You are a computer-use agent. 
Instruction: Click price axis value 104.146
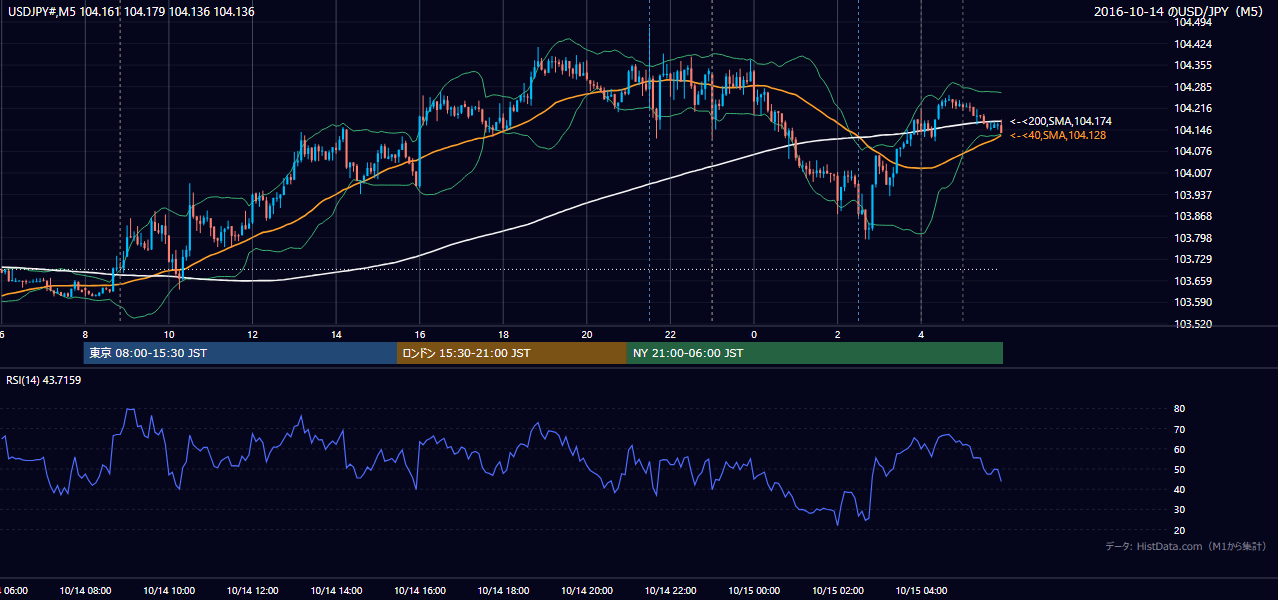1193,130
